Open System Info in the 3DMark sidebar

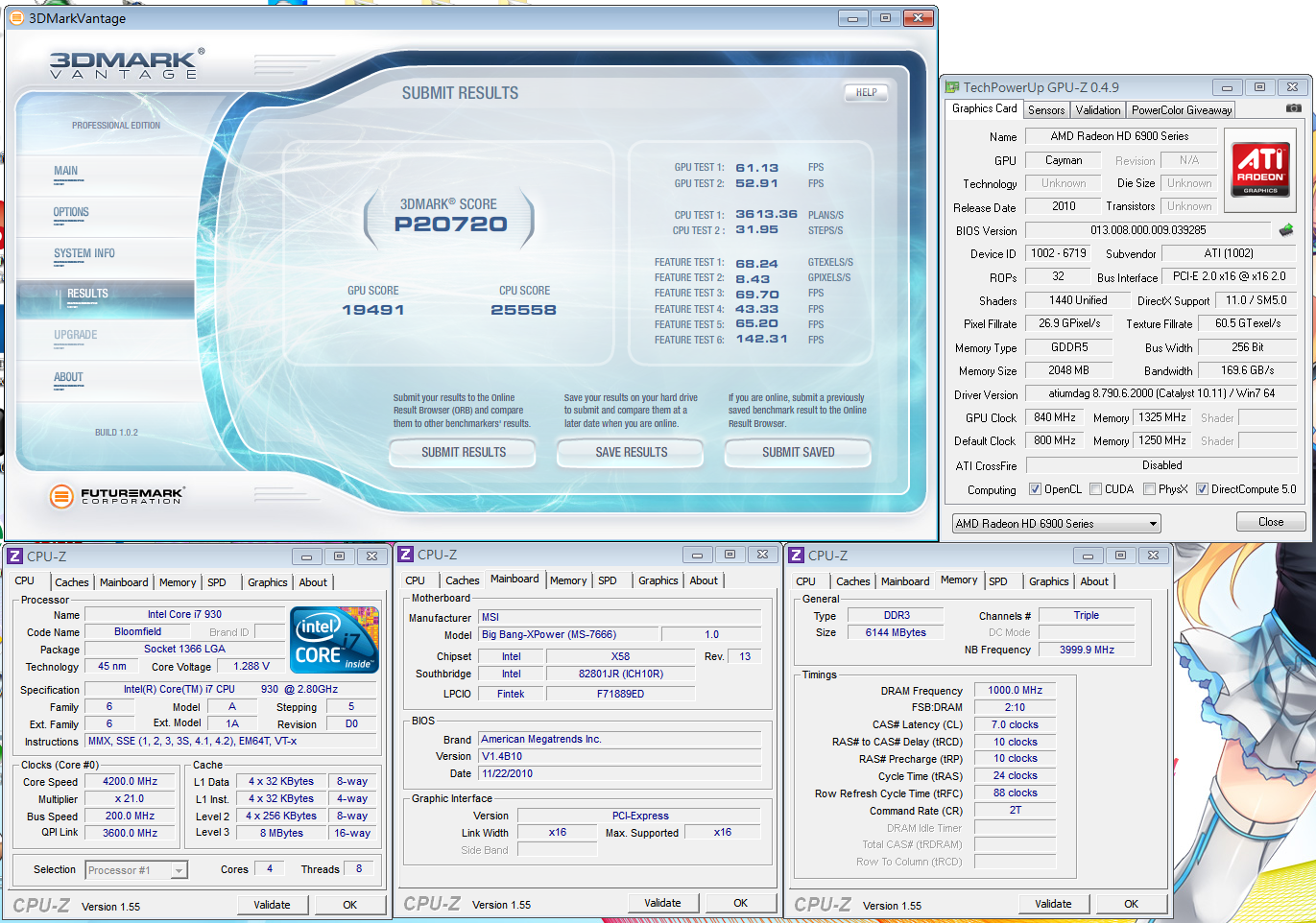[84, 254]
